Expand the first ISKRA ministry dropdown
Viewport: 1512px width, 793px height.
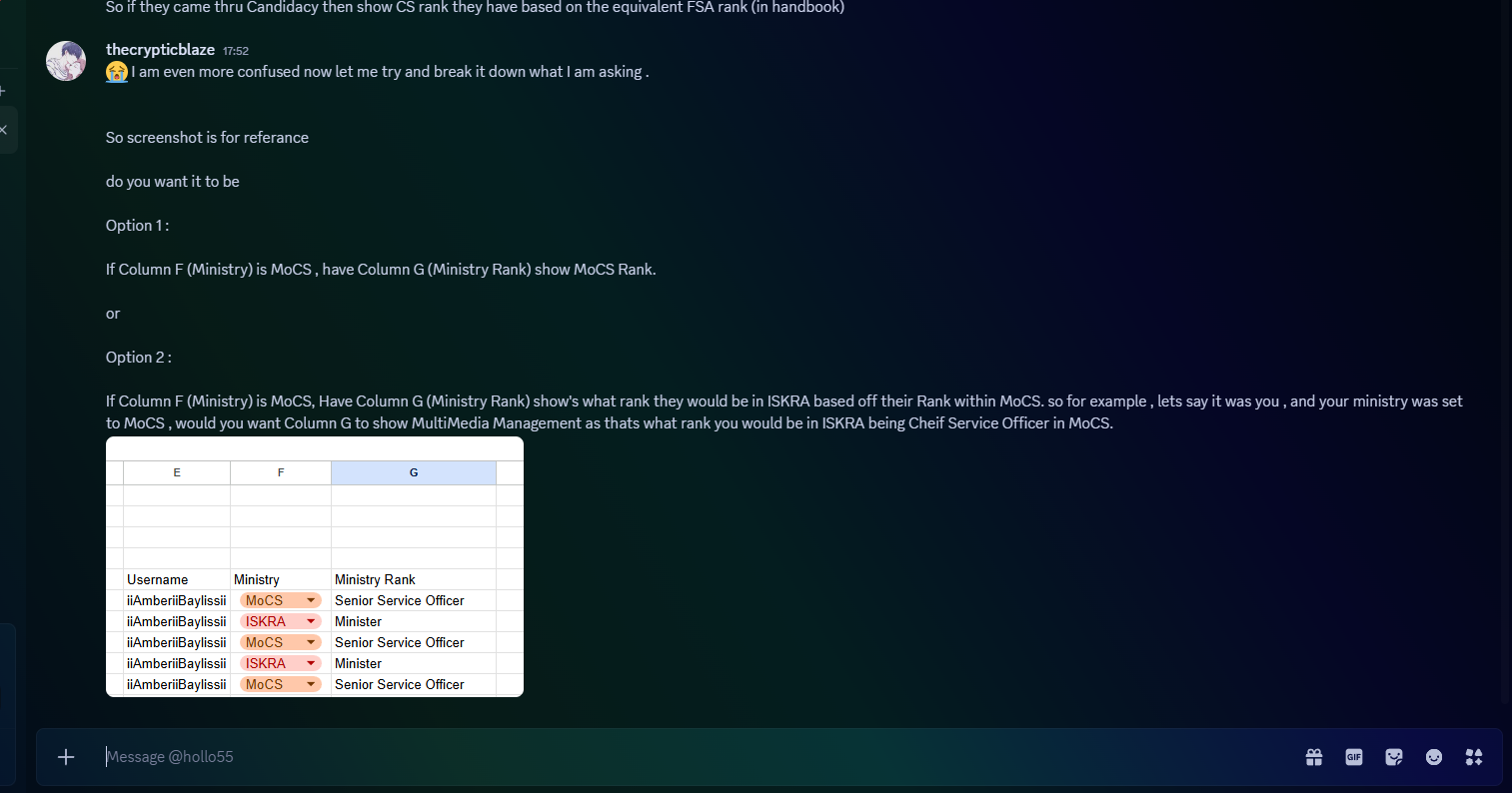311,621
